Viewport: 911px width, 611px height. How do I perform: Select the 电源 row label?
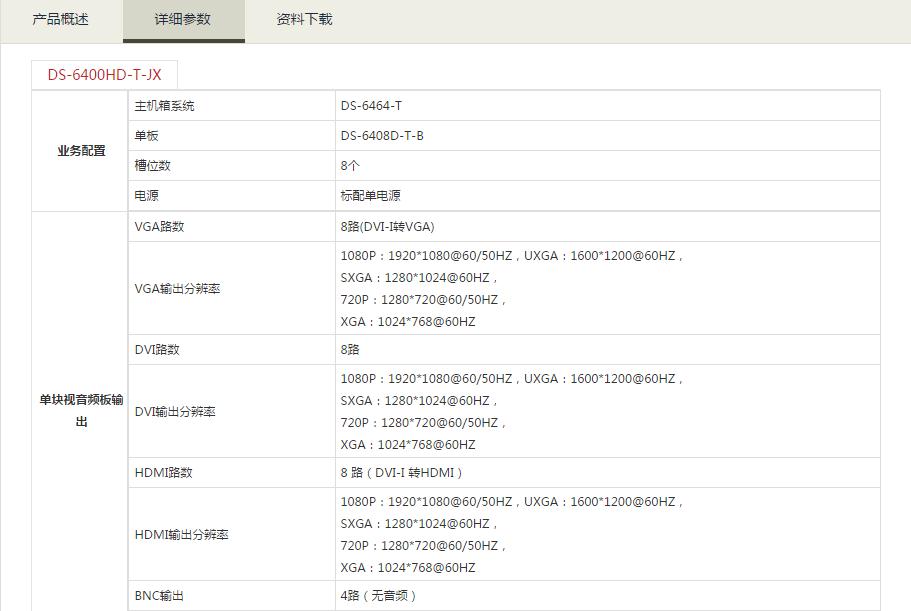click(146, 196)
